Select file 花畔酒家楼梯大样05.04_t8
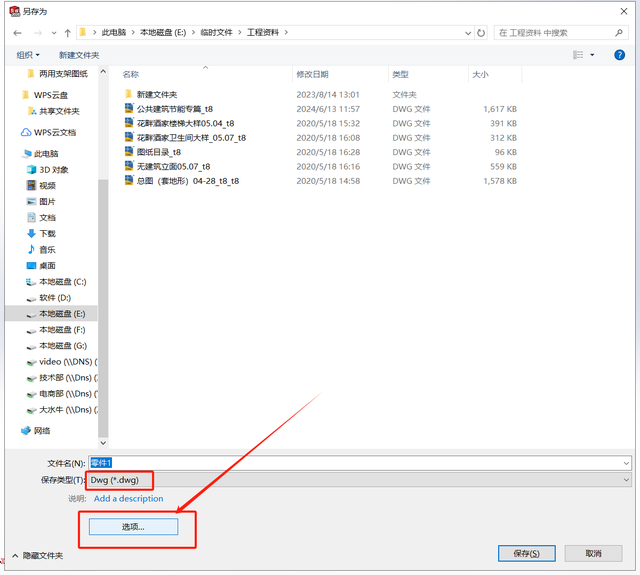 tap(320, 123)
